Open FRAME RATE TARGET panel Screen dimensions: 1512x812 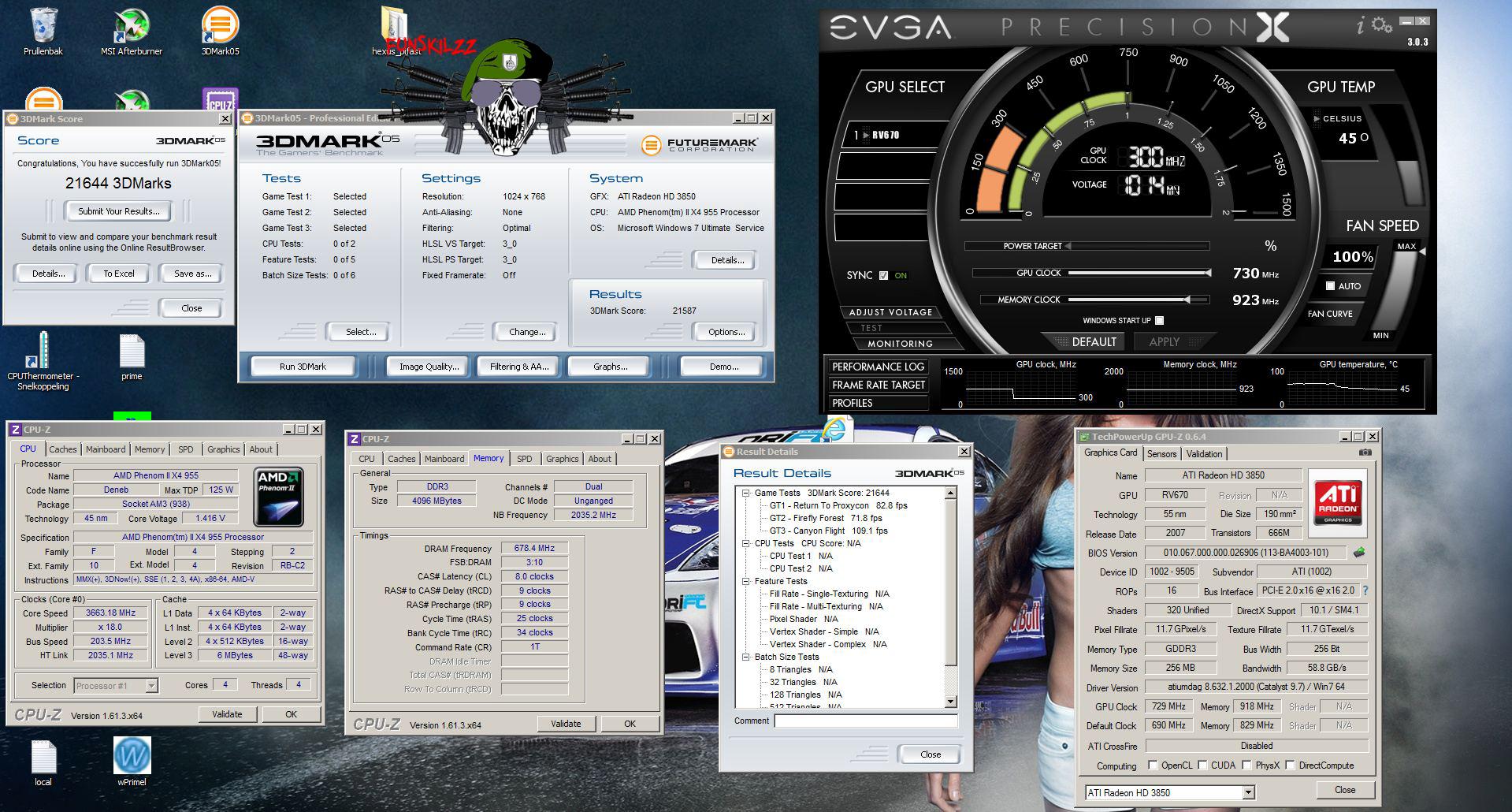click(x=878, y=385)
